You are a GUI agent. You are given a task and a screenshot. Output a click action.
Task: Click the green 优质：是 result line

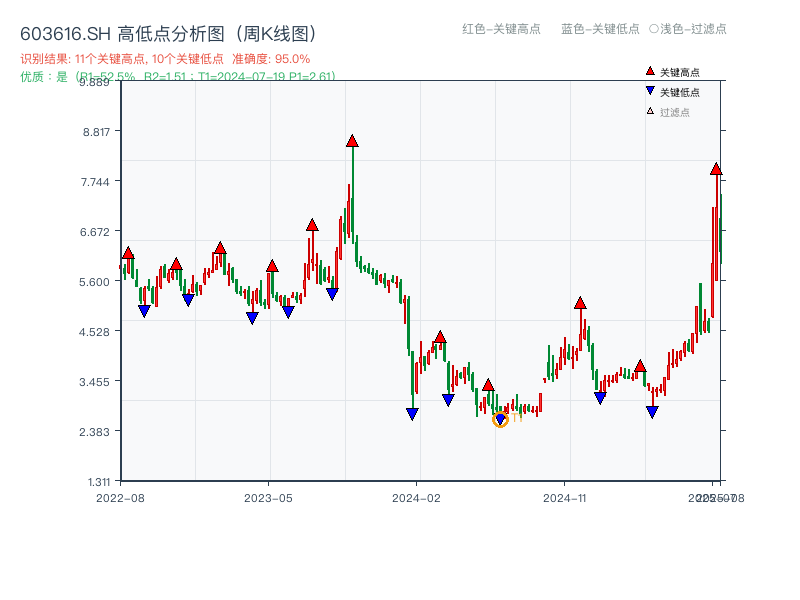click(x=178, y=77)
